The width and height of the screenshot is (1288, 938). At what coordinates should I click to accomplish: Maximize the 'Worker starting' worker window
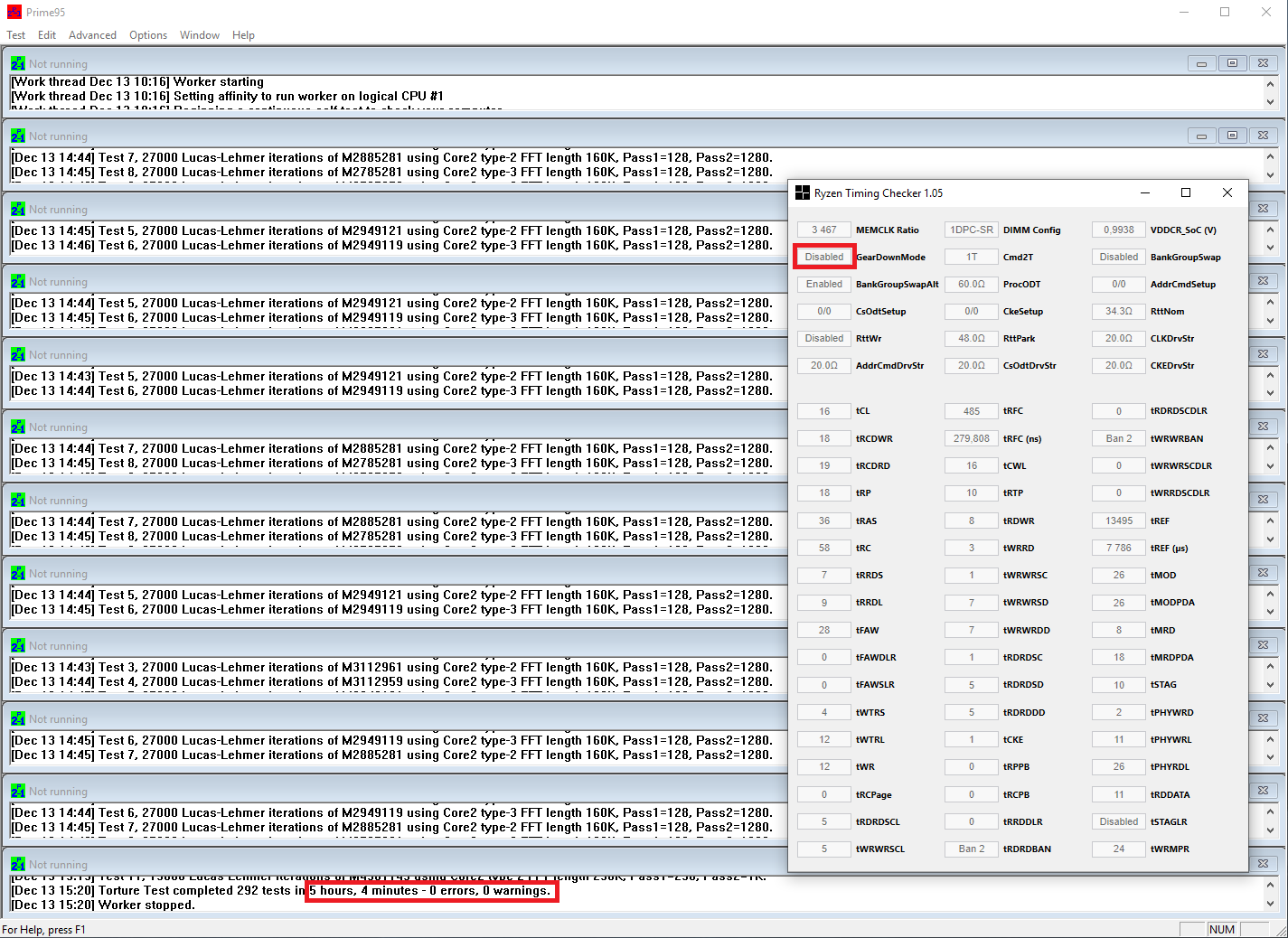click(1232, 63)
